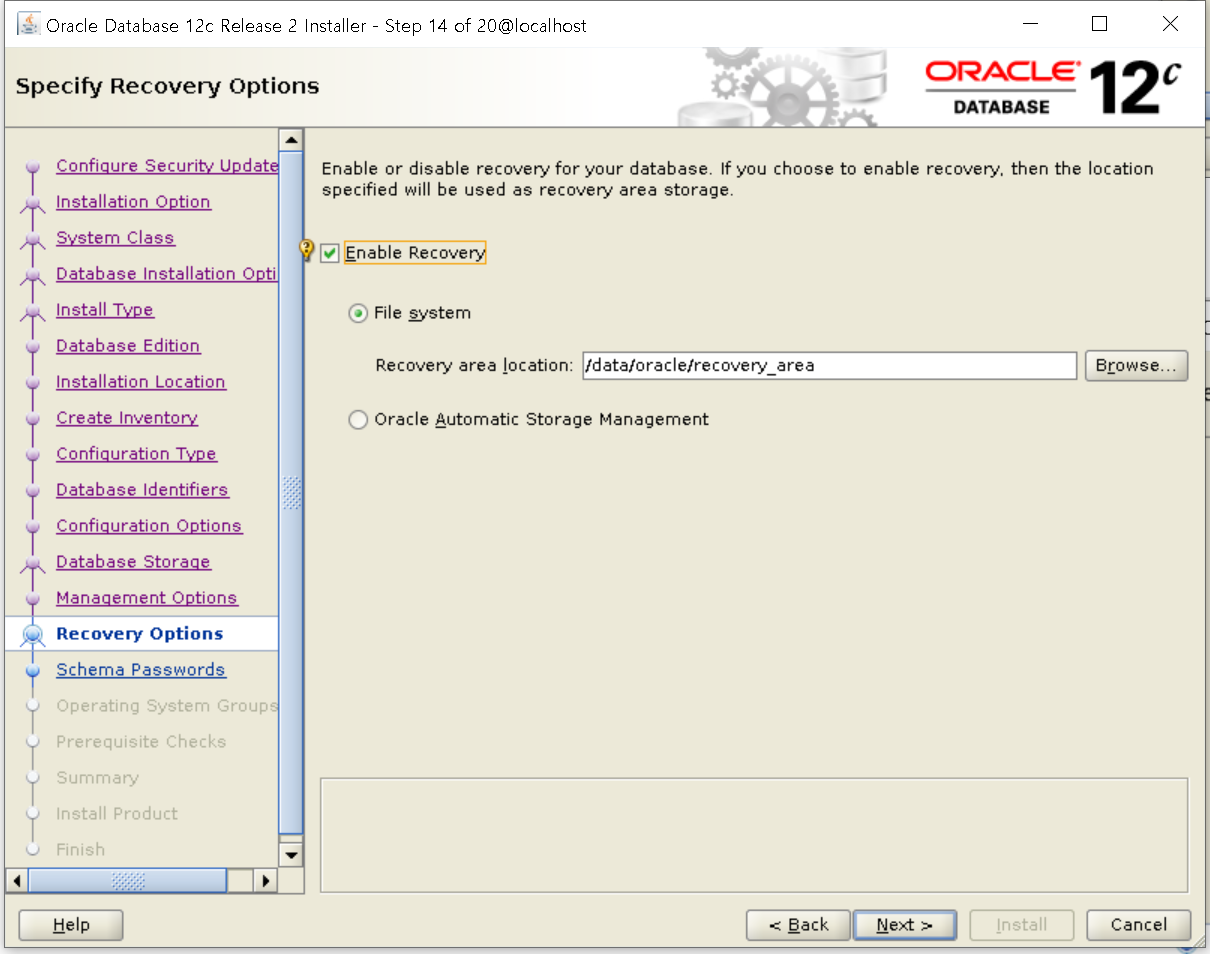This screenshot has width=1210, height=954.
Task: Click the horizontal scrollbar thumb of step list
Action: click(x=128, y=881)
